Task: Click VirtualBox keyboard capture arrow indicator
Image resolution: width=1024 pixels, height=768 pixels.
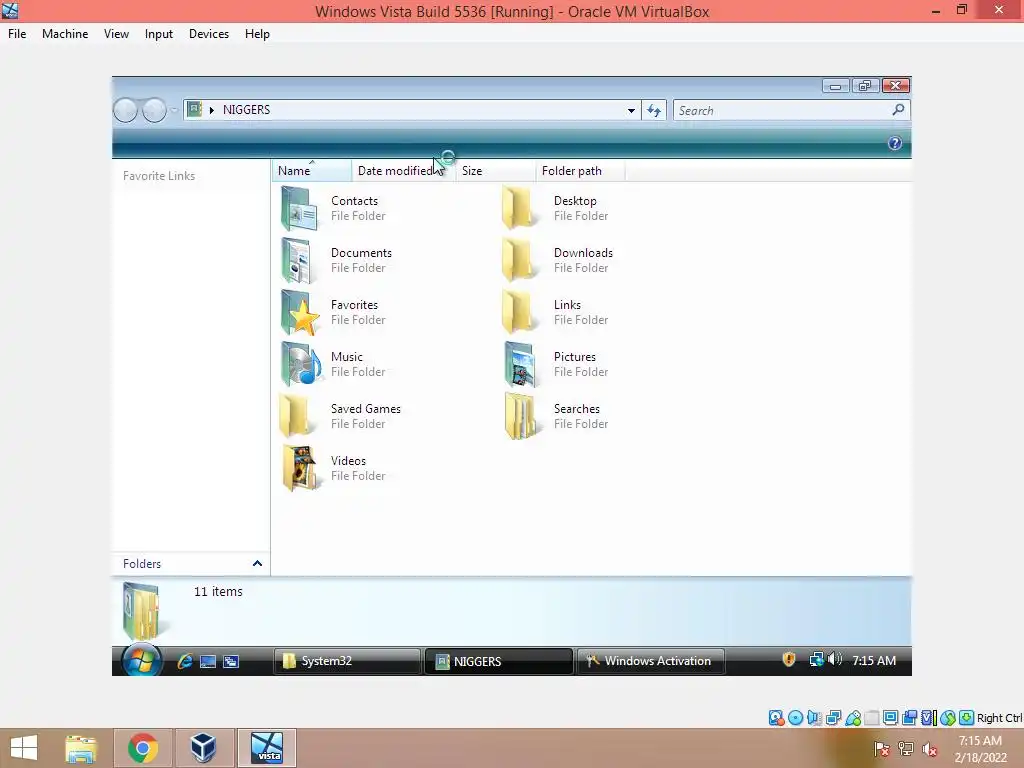Action: (x=967, y=718)
